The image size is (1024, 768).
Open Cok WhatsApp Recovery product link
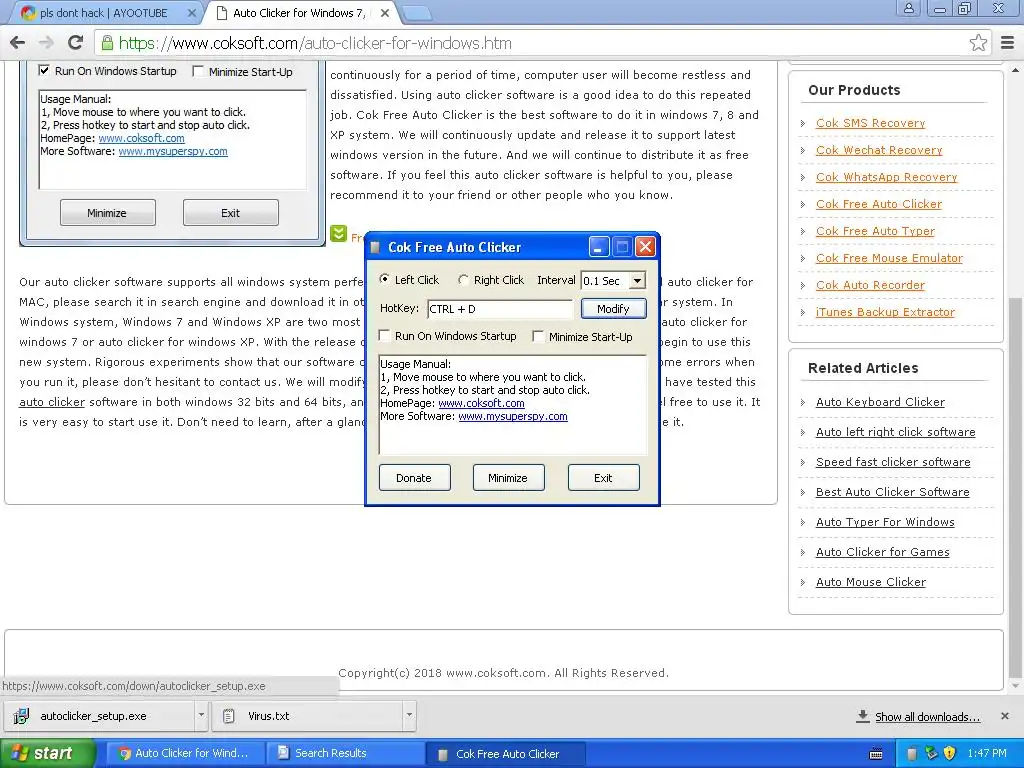point(886,177)
